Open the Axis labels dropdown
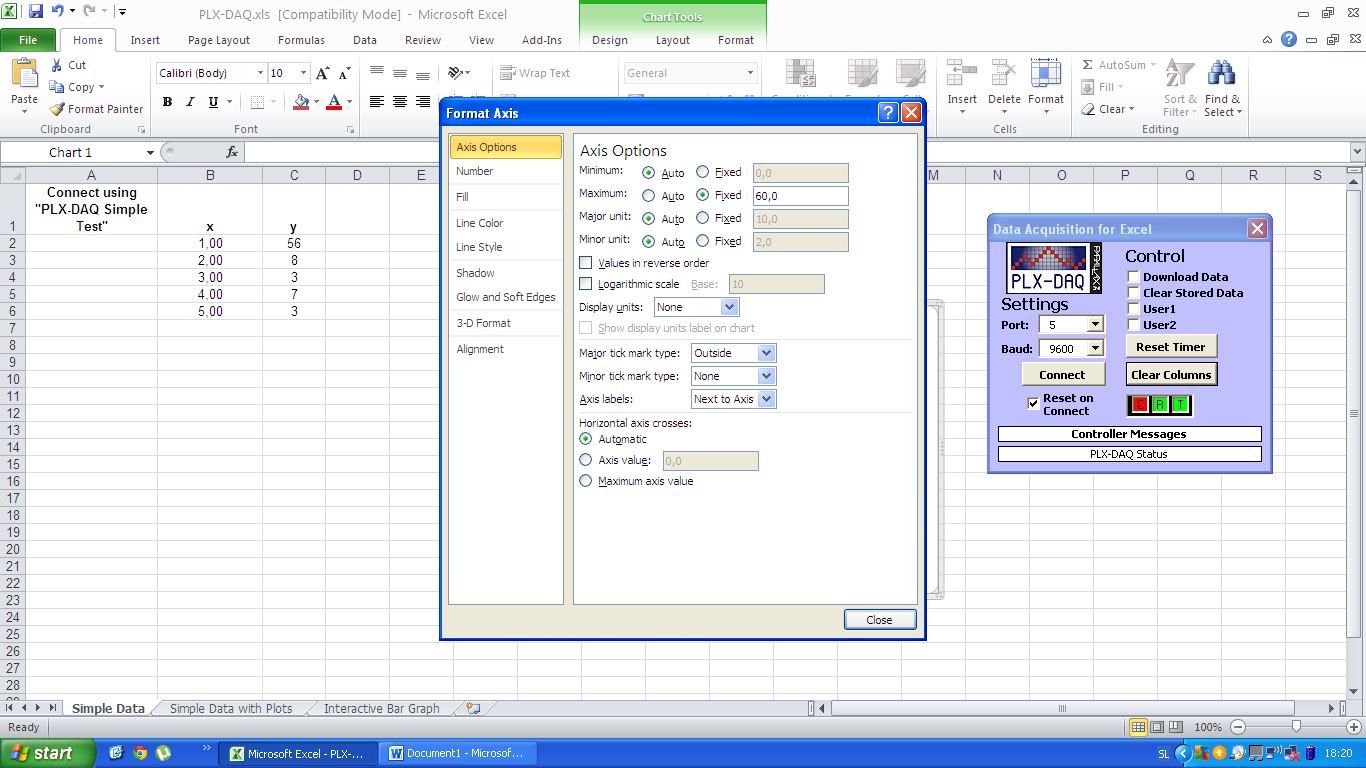 point(766,399)
